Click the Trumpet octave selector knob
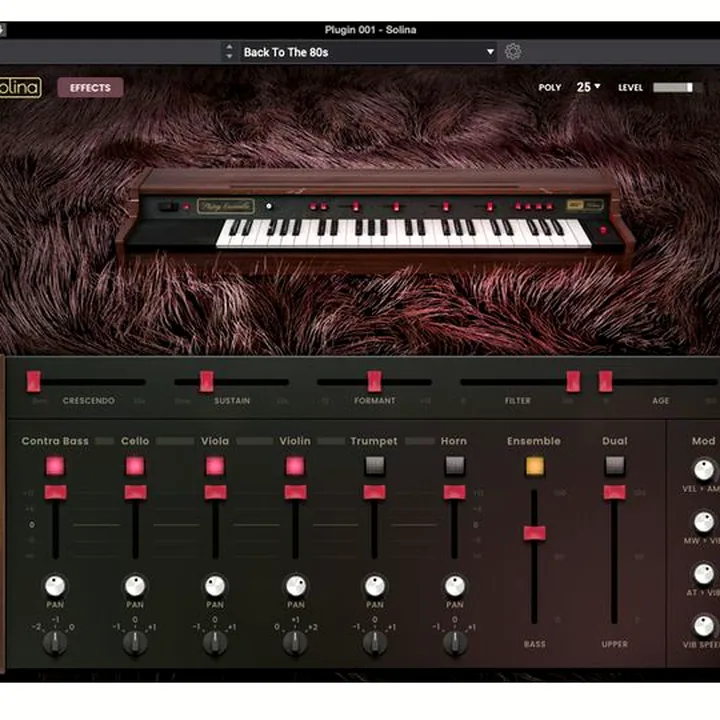The height and width of the screenshot is (720, 720). 375,642
